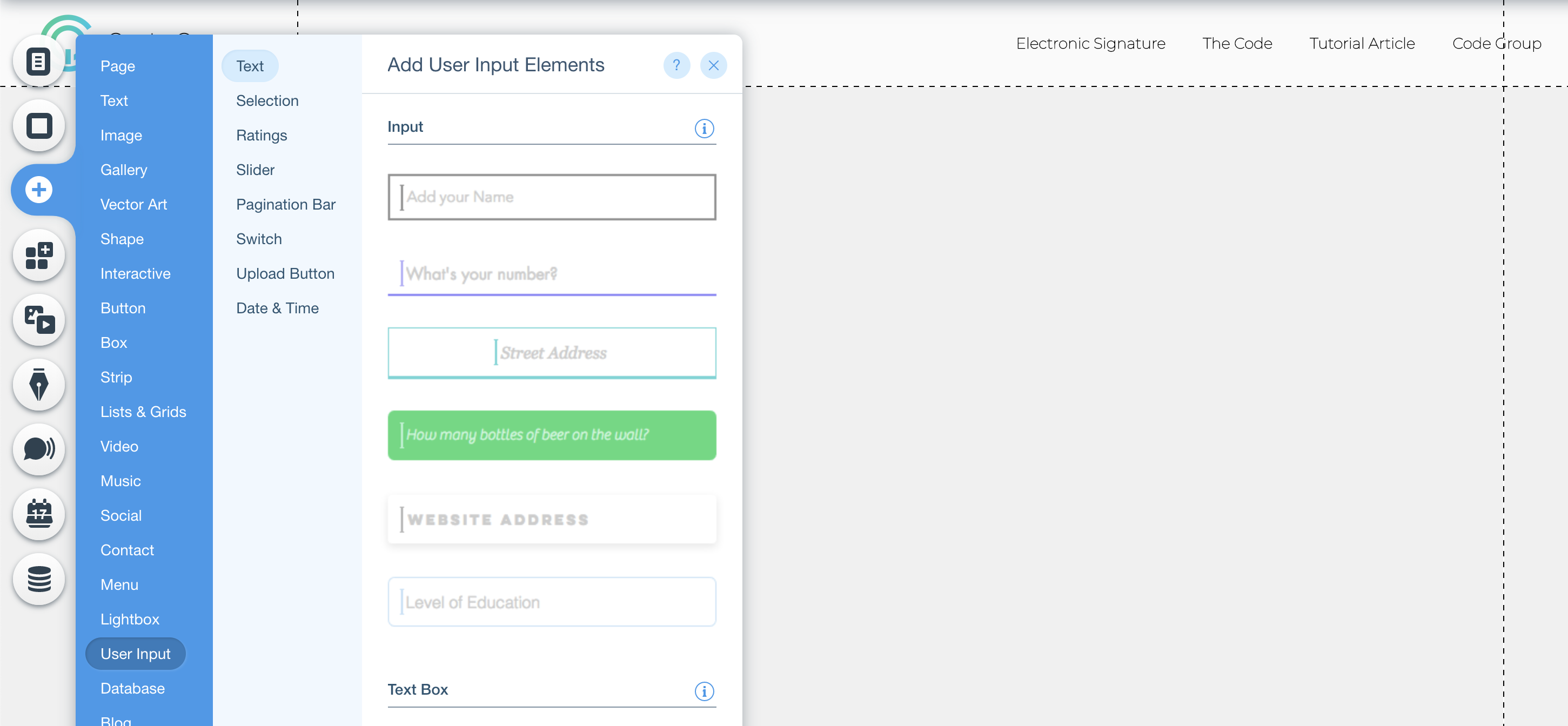Screen dimensions: 1568x726
Task: Open the Selection subcategory
Action: coord(267,101)
